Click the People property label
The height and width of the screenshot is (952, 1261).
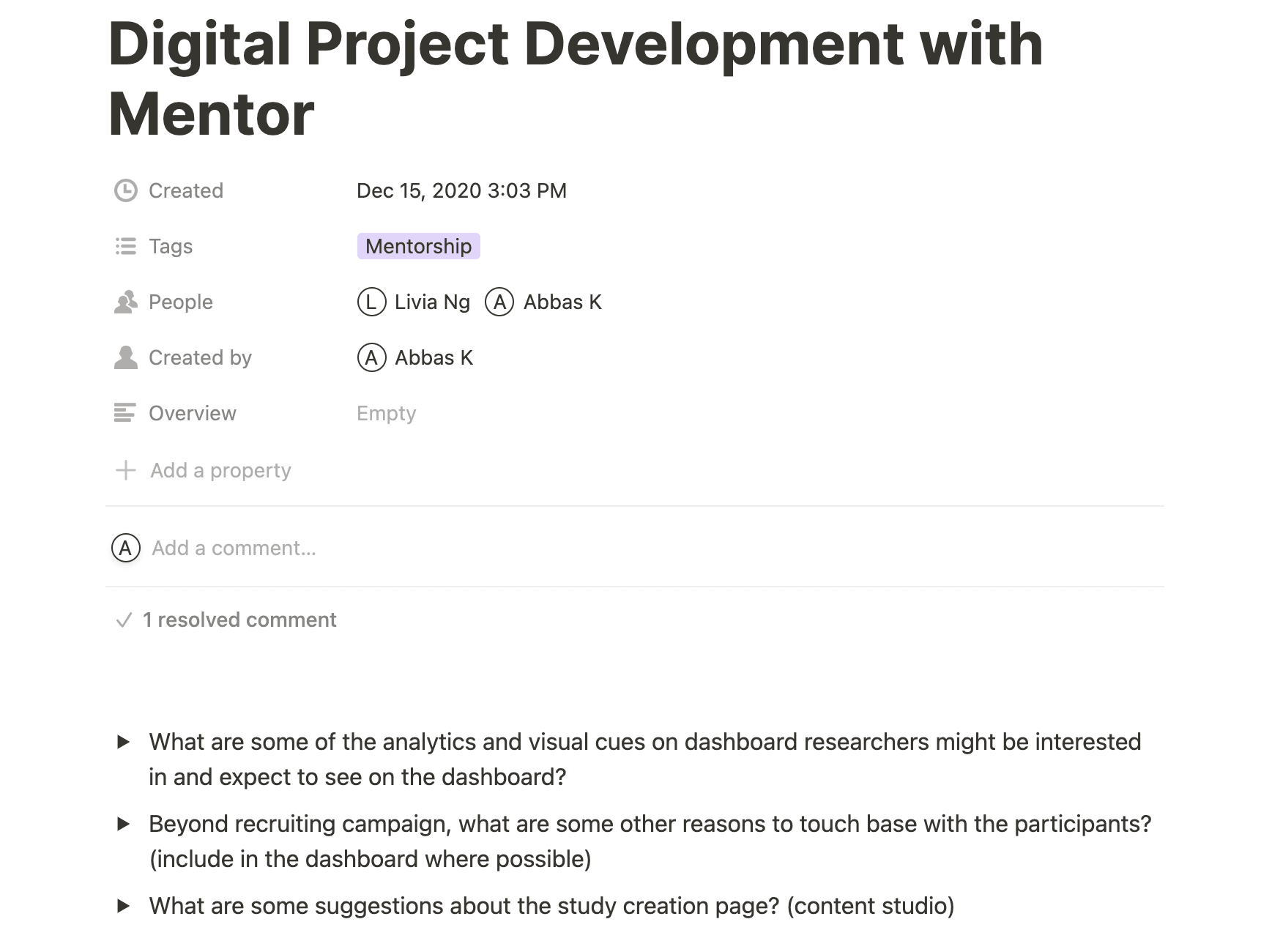point(181,302)
